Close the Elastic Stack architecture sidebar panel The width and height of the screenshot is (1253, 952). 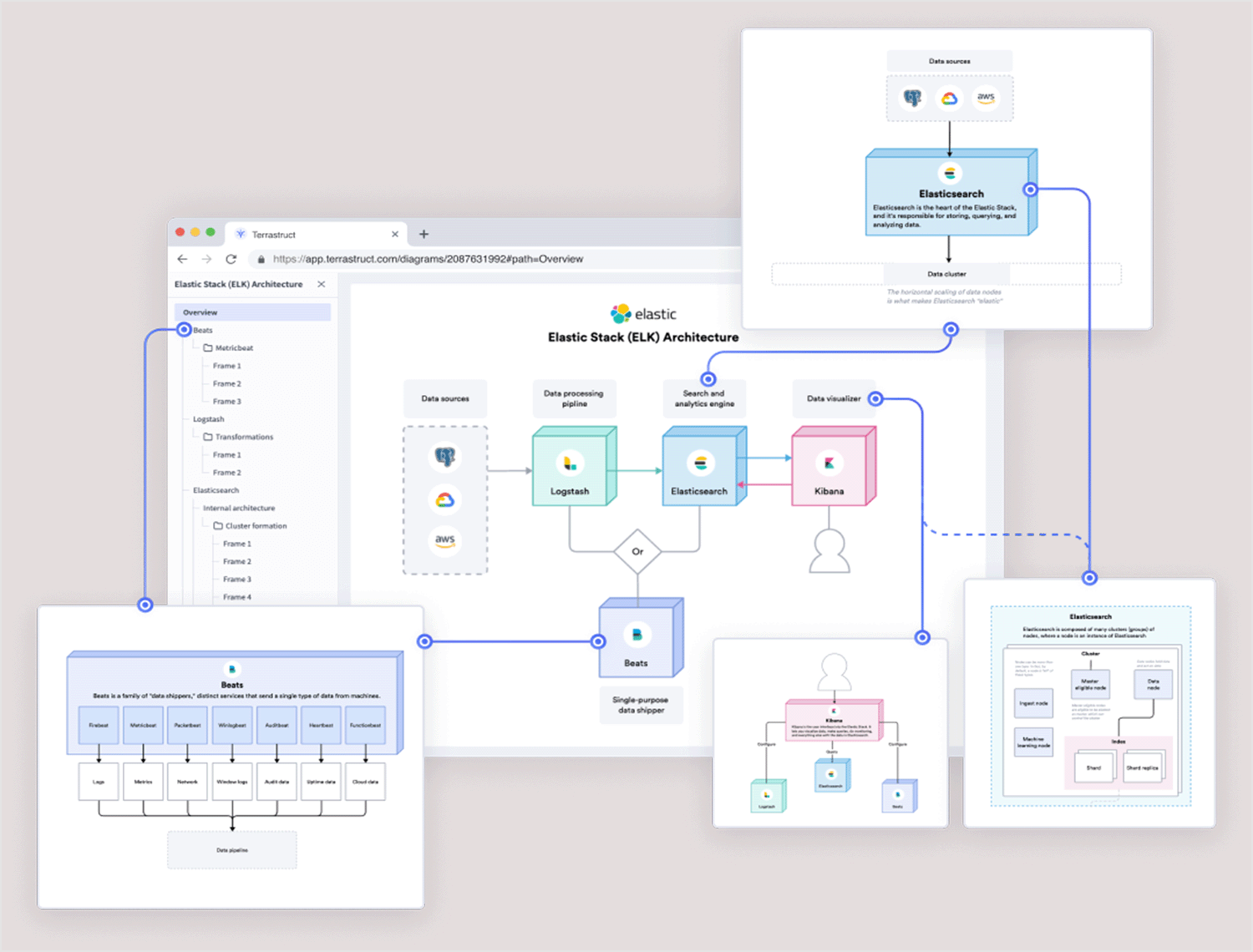[x=322, y=285]
